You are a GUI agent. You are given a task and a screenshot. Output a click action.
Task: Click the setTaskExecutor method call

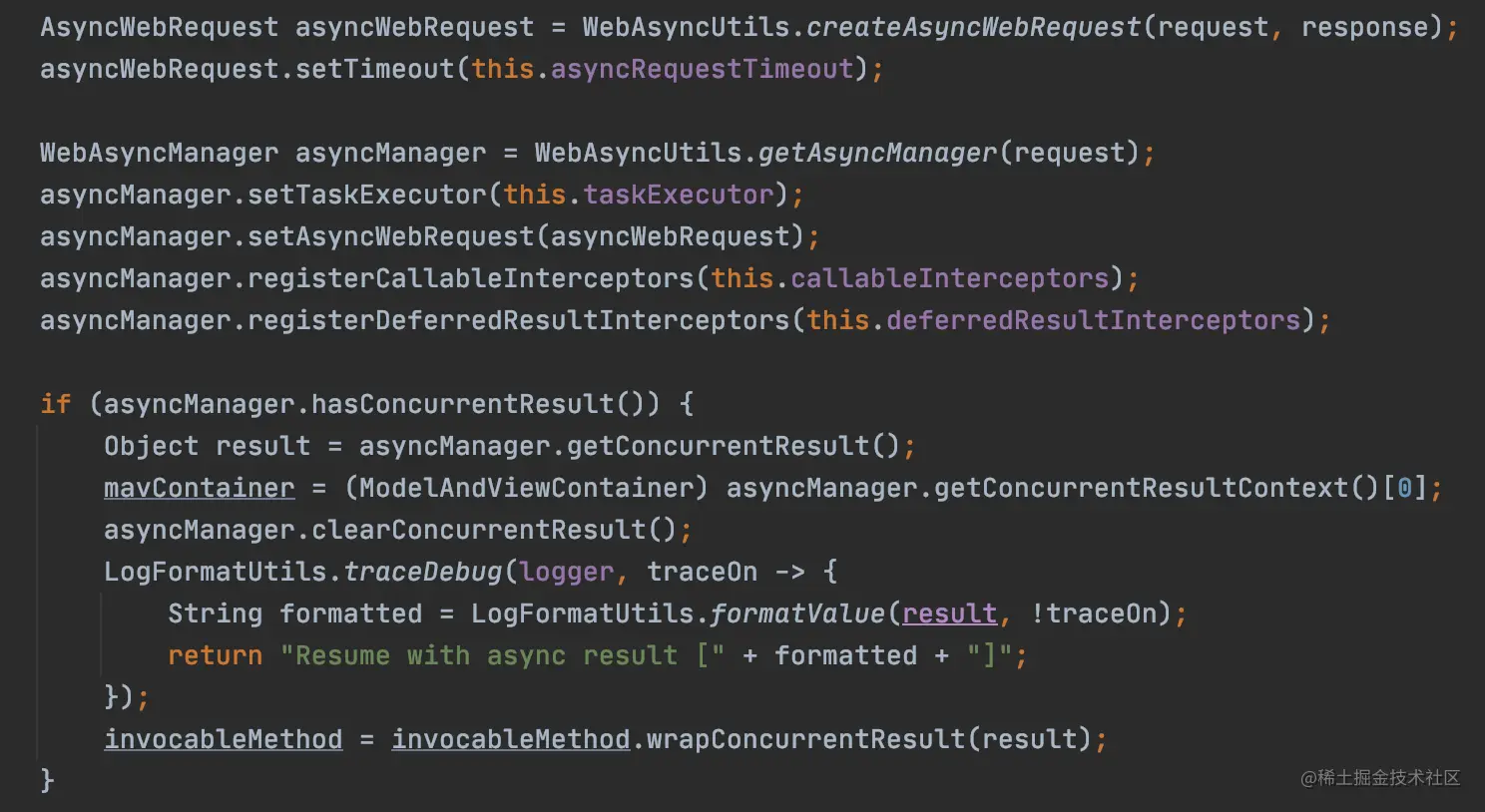coord(366,195)
